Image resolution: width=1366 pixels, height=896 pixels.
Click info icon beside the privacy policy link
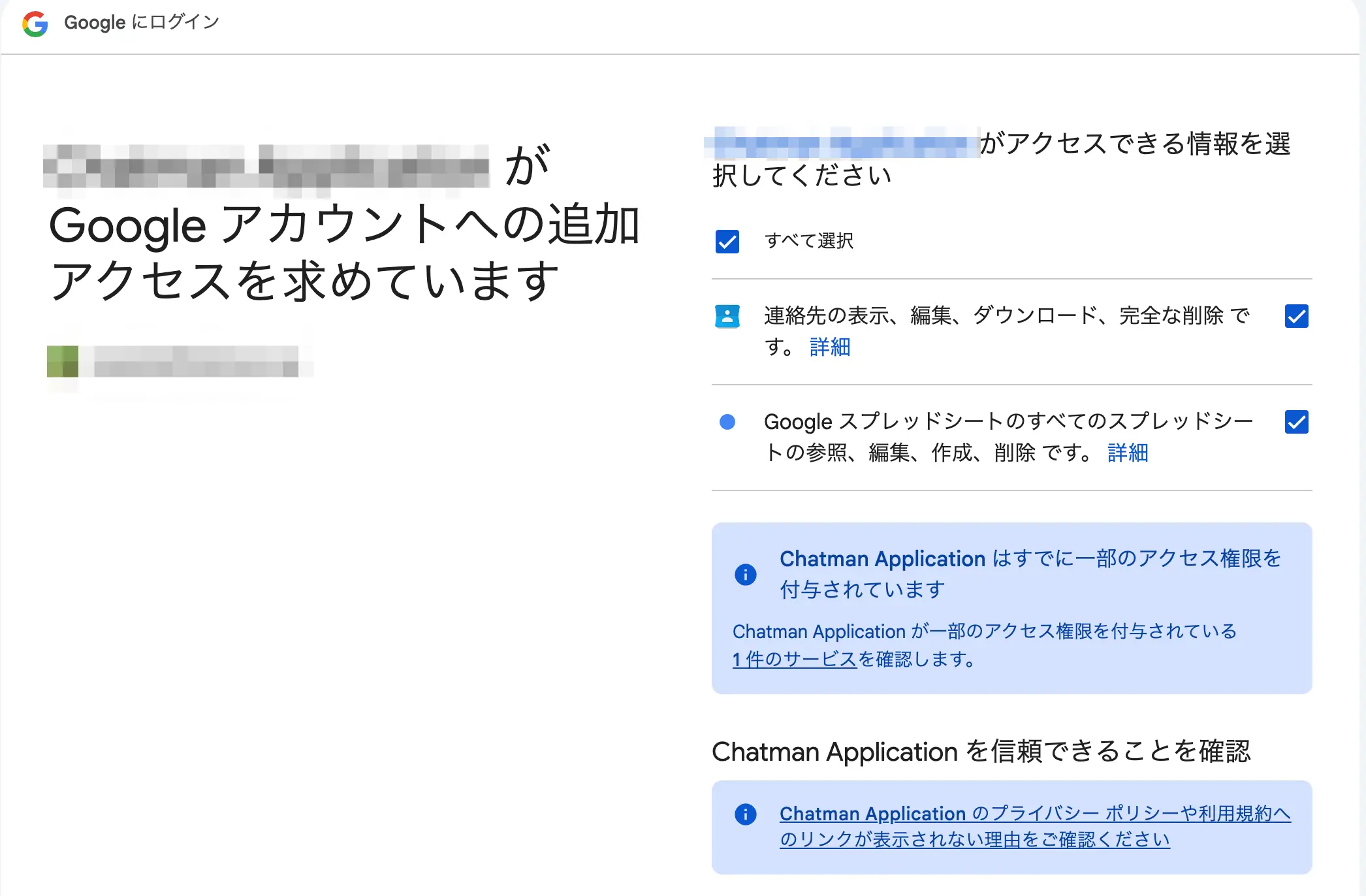point(745,814)
